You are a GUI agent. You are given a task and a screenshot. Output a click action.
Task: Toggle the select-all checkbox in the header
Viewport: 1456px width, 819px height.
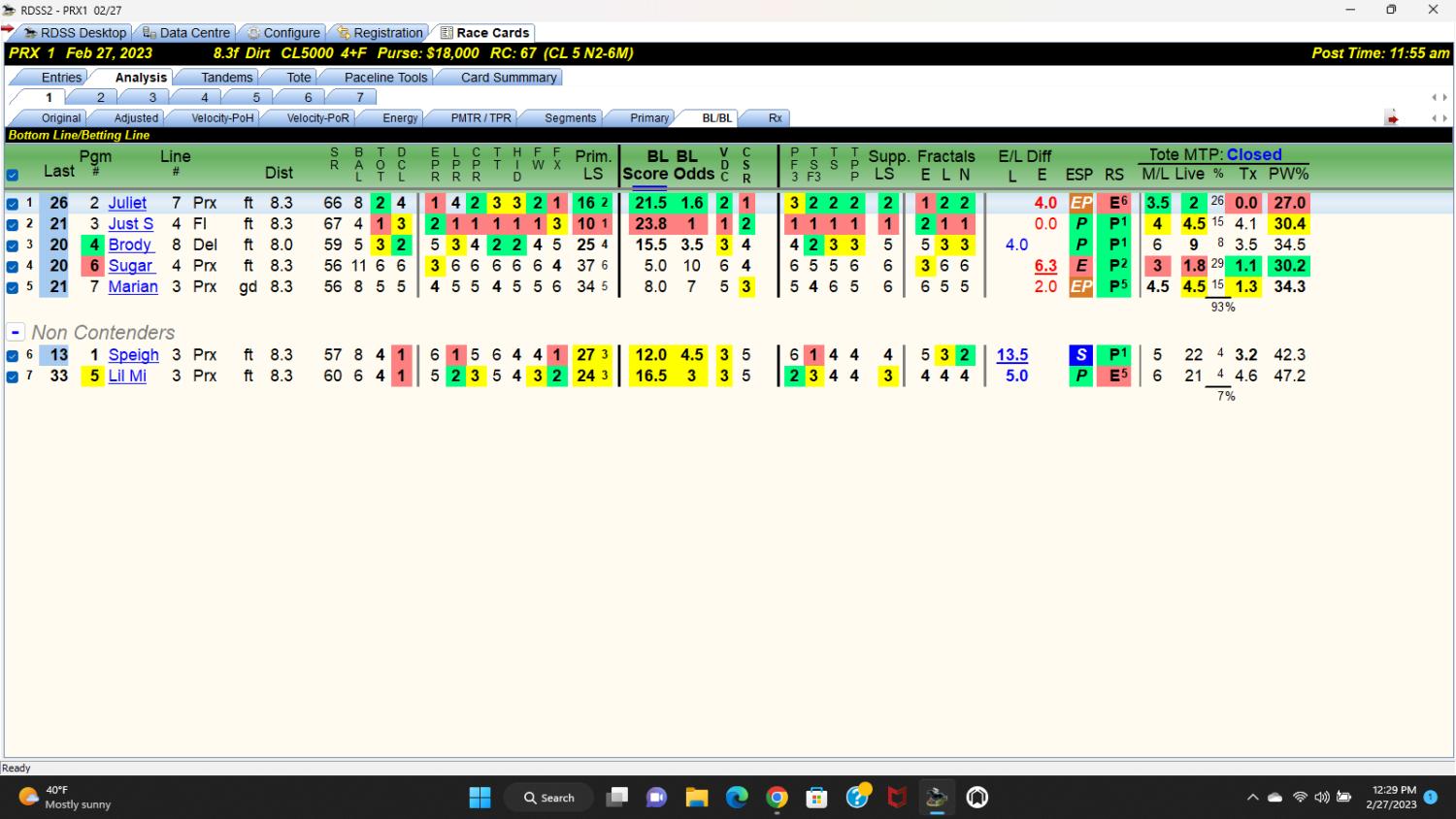pos(13,176)
